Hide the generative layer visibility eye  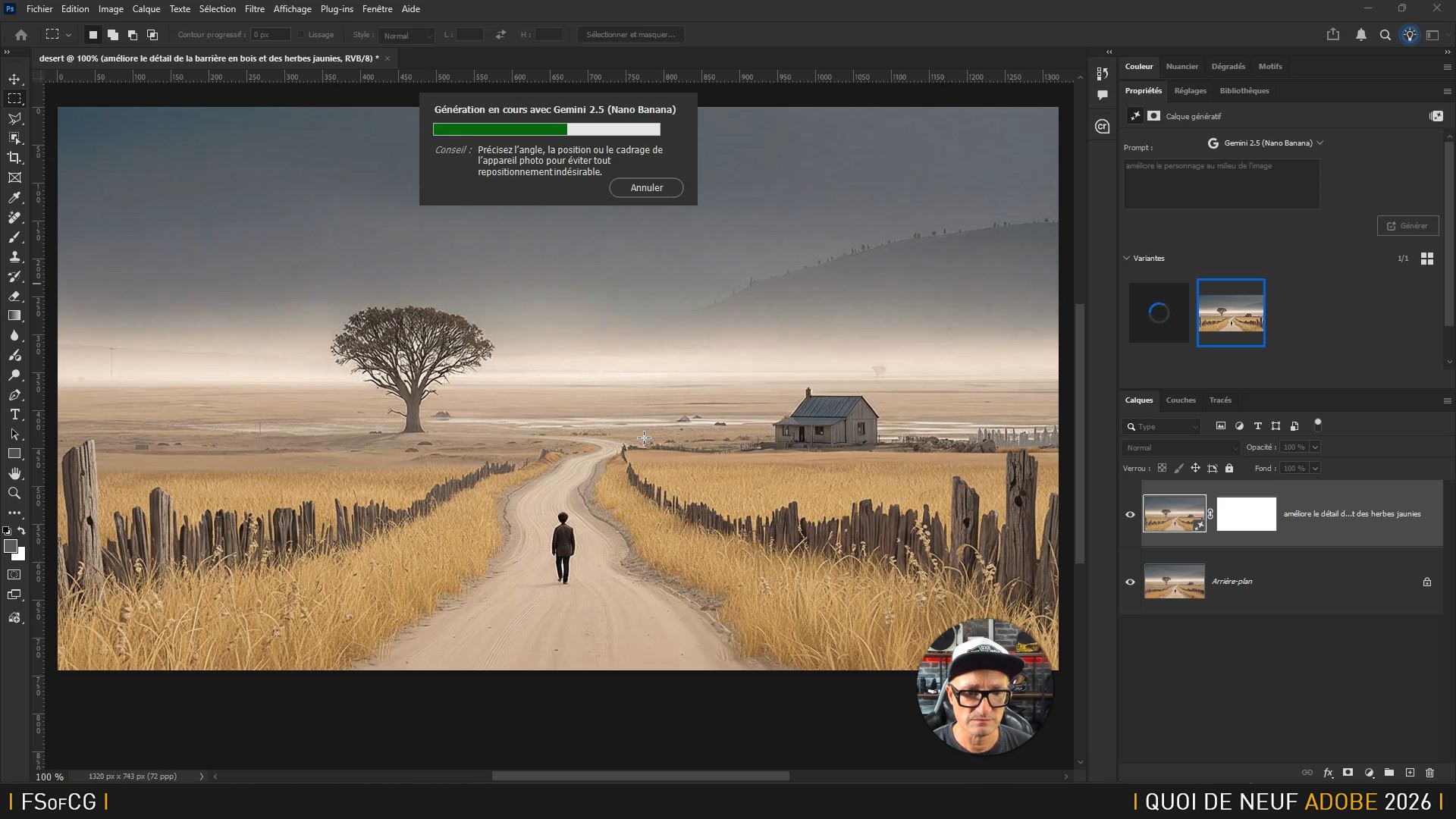pos(1130,514)
